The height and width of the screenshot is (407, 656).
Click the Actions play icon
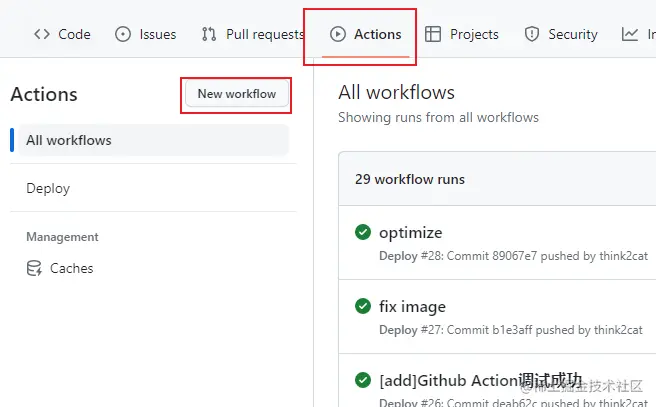[x=338, y=34]
